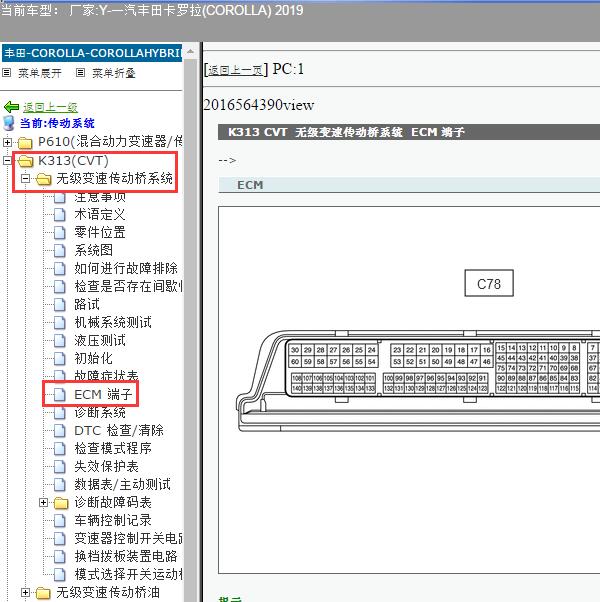Open the 失效保护表 page
This screenshot has height=602, width=600.
coord(106,466)
